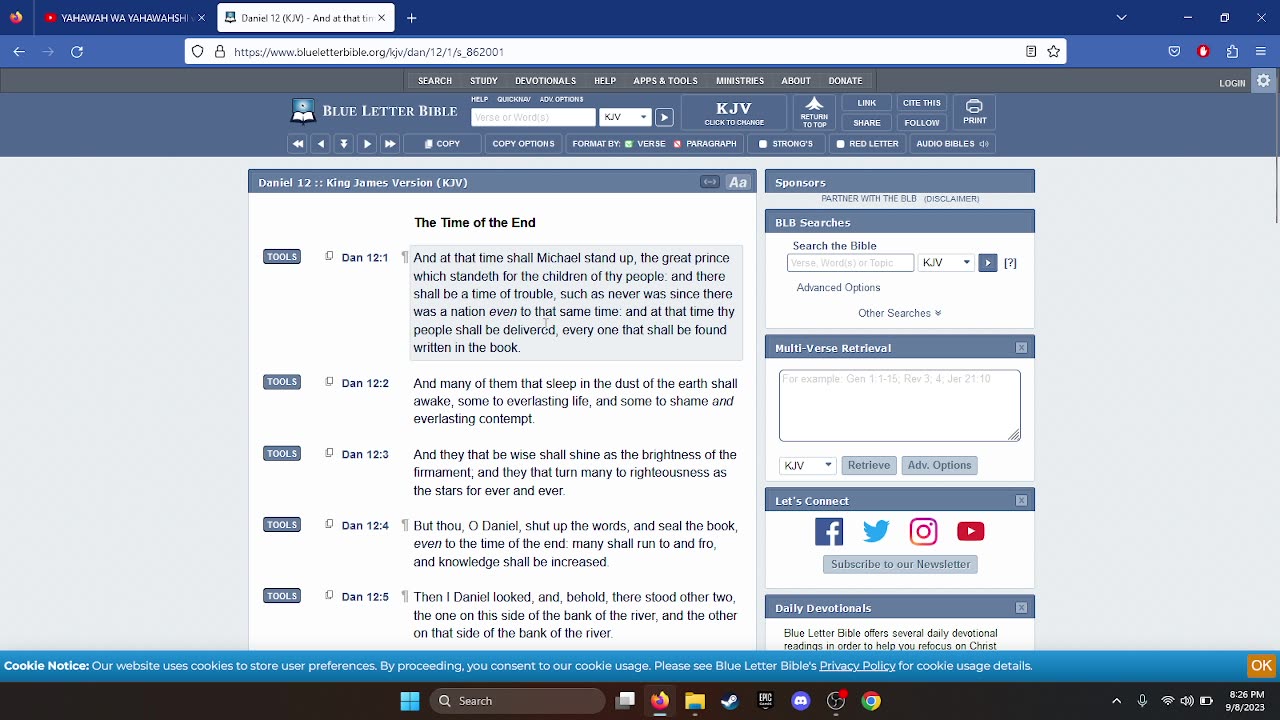1280x720 pixels.
Task: Click Subscribe to our Newsletter
Action: [x=901, y=564]
